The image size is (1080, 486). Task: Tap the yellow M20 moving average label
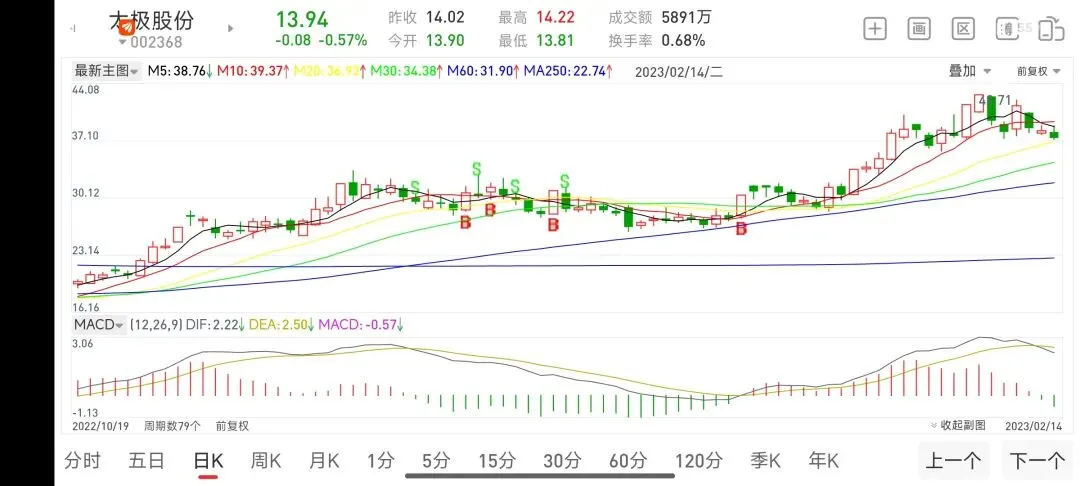click(330, 70)
